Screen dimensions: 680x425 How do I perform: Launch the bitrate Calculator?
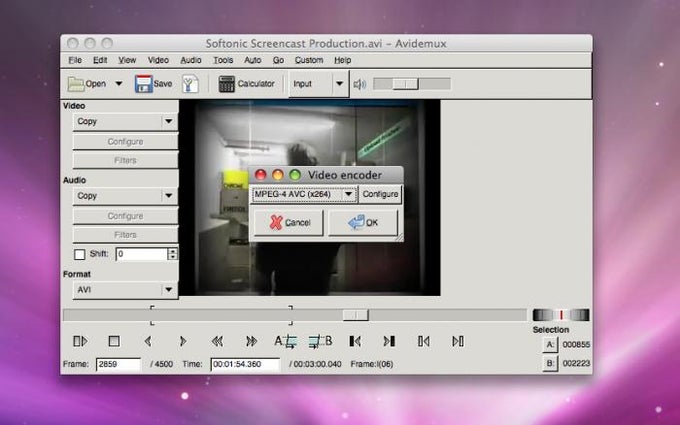coord(246,84)
